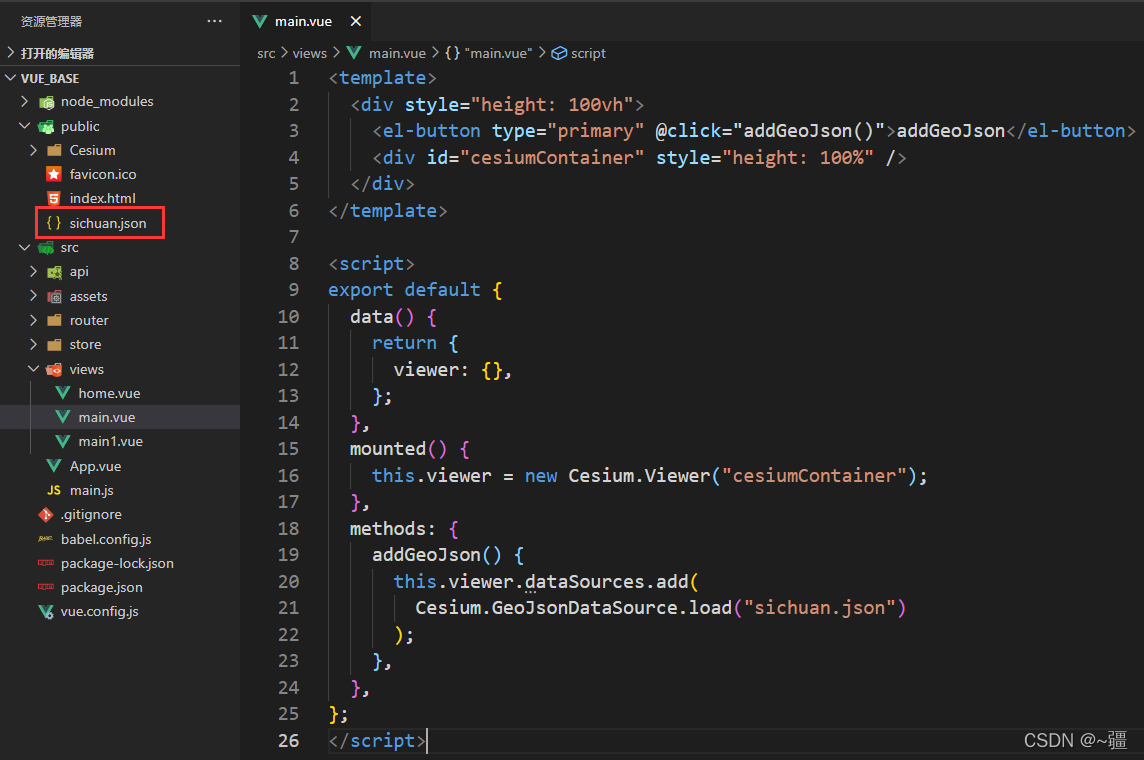Click the router folder icon
This screenshot has width=1144, height=760.
(54, 320)
